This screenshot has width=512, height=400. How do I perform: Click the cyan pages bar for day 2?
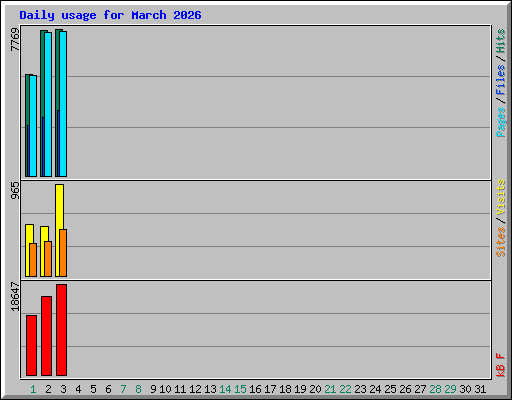click(x=48, y=104)
